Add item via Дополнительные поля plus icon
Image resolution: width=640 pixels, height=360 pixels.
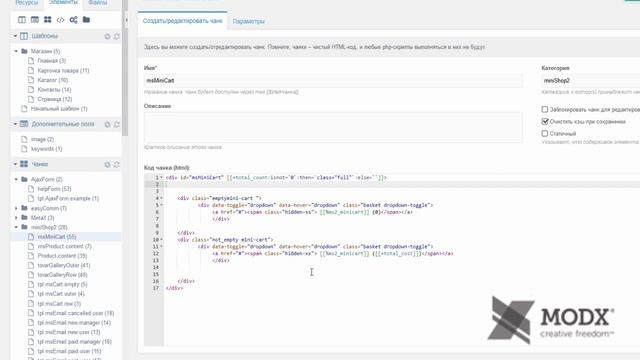click(107, 124)
